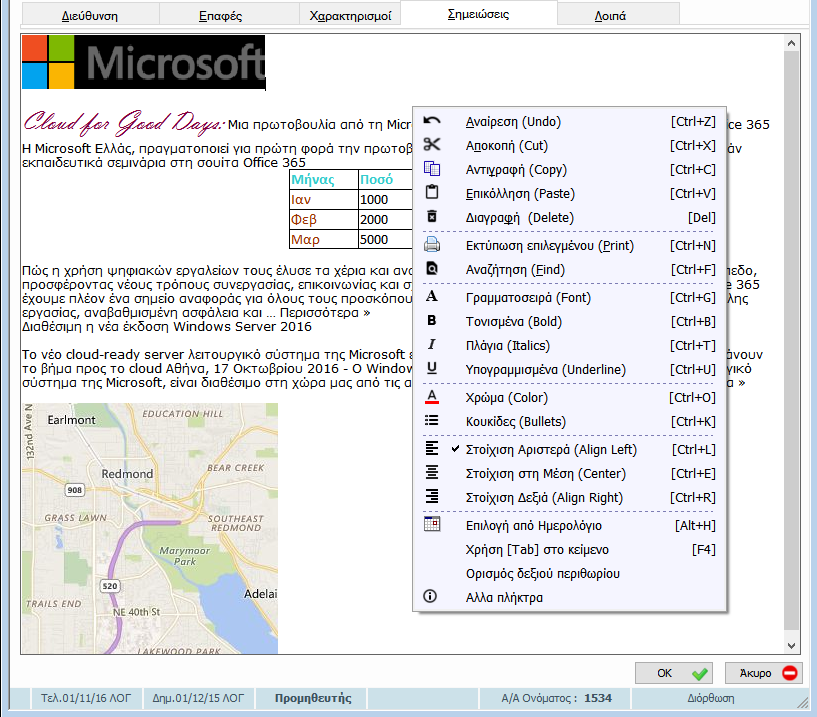Click table cell with value 2000
Viewport: 817px width, 717px height.
pyautogui.click(x=386, y=219)
